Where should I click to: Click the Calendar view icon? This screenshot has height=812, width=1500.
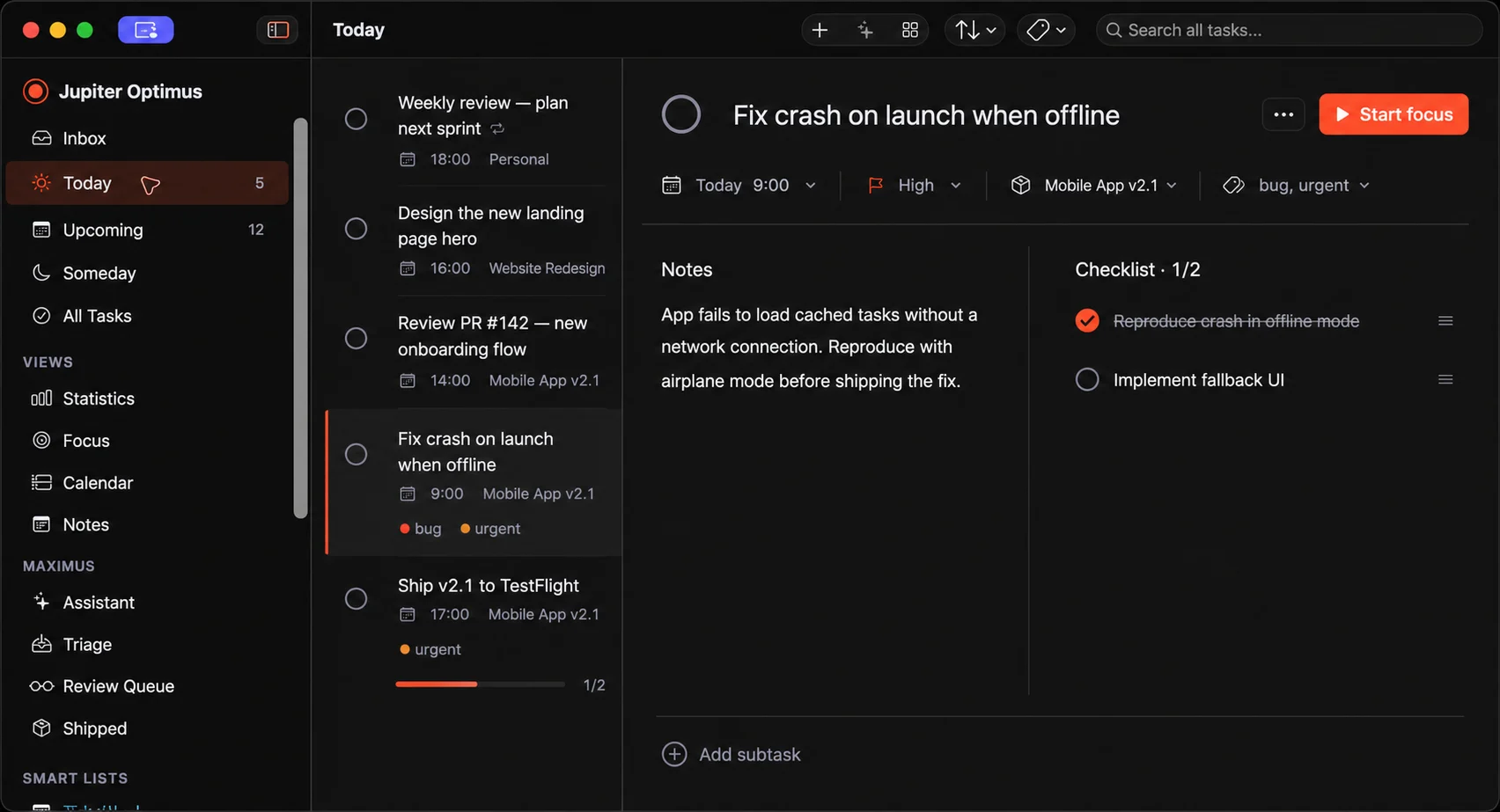pos(41,482)
